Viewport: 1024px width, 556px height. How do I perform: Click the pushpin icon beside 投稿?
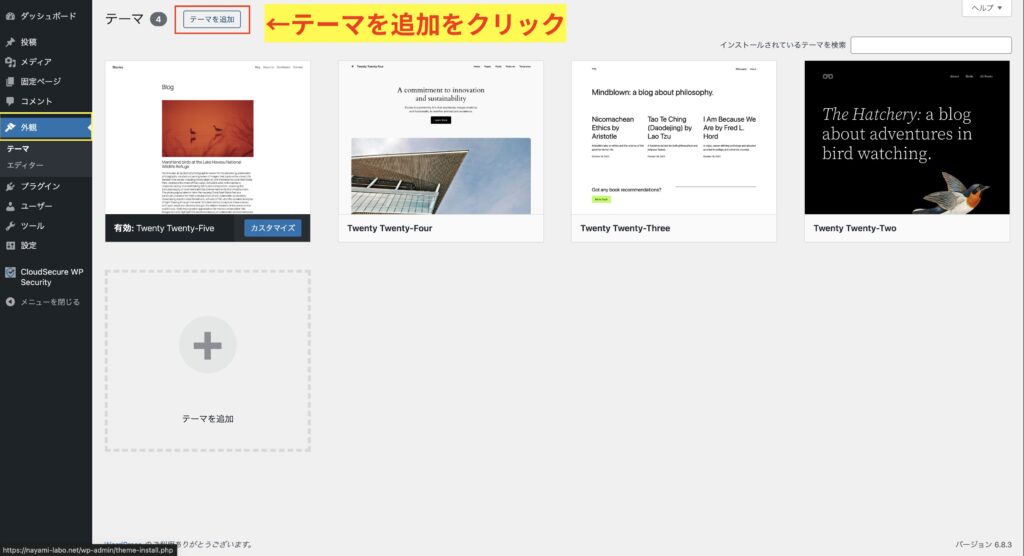(10, 43)
